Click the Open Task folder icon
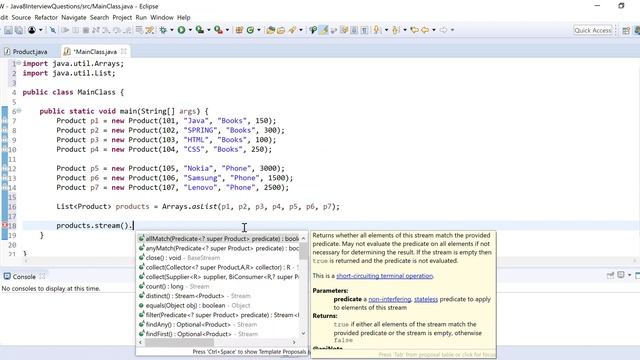This screenshot has height=360, width=640. (x=281, y=30)
